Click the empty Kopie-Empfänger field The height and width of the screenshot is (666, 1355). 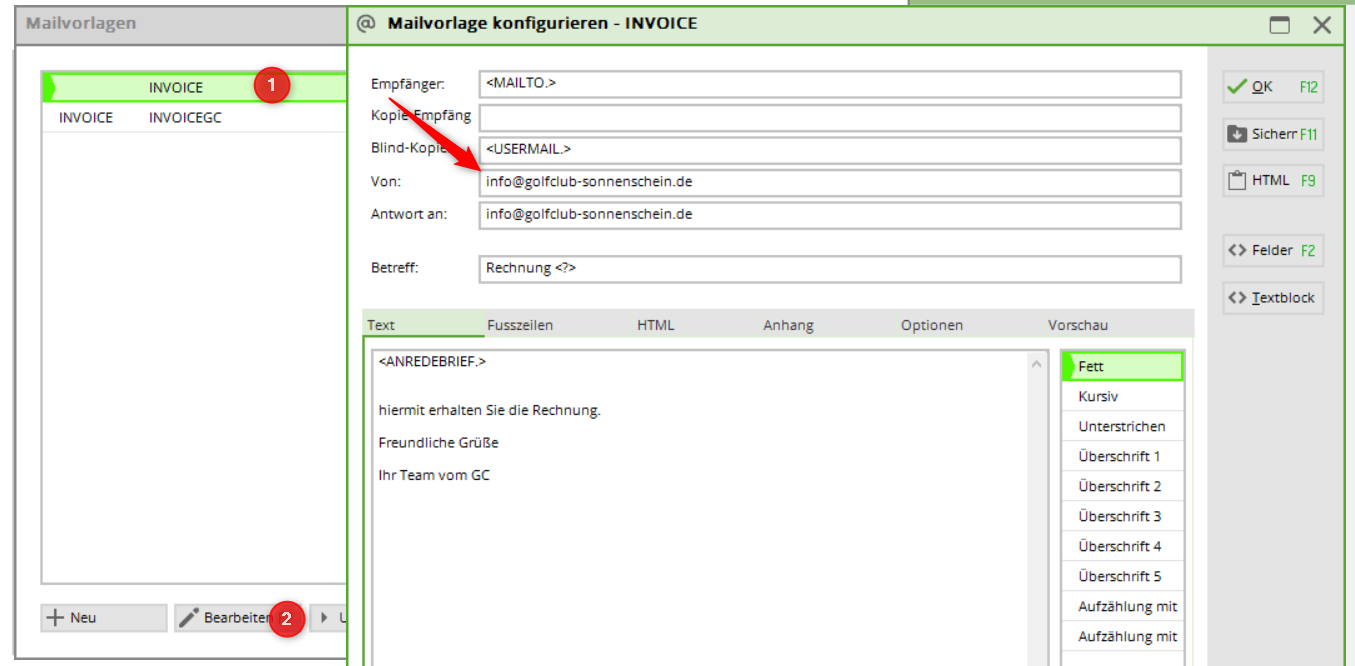pyautogui.click(x=829, y=118)
